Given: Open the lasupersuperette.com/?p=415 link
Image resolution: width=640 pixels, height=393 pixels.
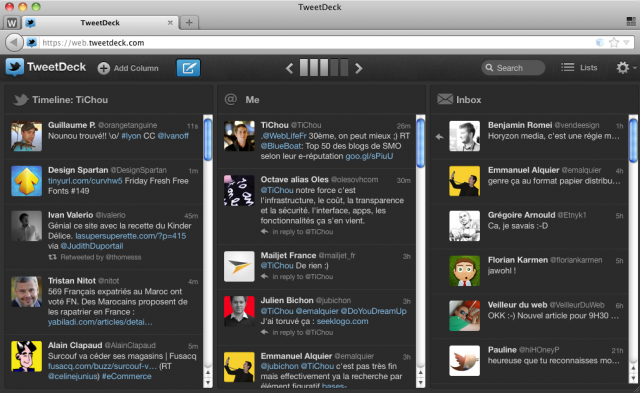Looking at the screenshot, I should point(131,236).
